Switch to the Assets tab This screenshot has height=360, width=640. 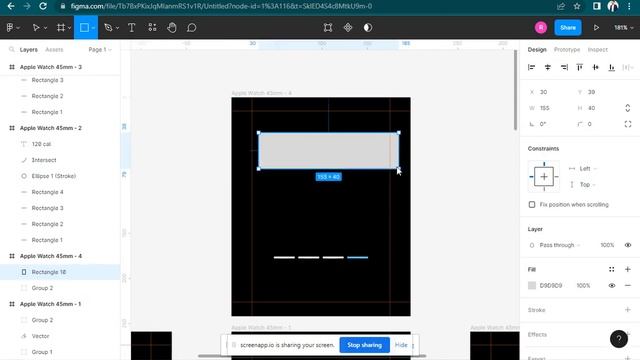54,49
